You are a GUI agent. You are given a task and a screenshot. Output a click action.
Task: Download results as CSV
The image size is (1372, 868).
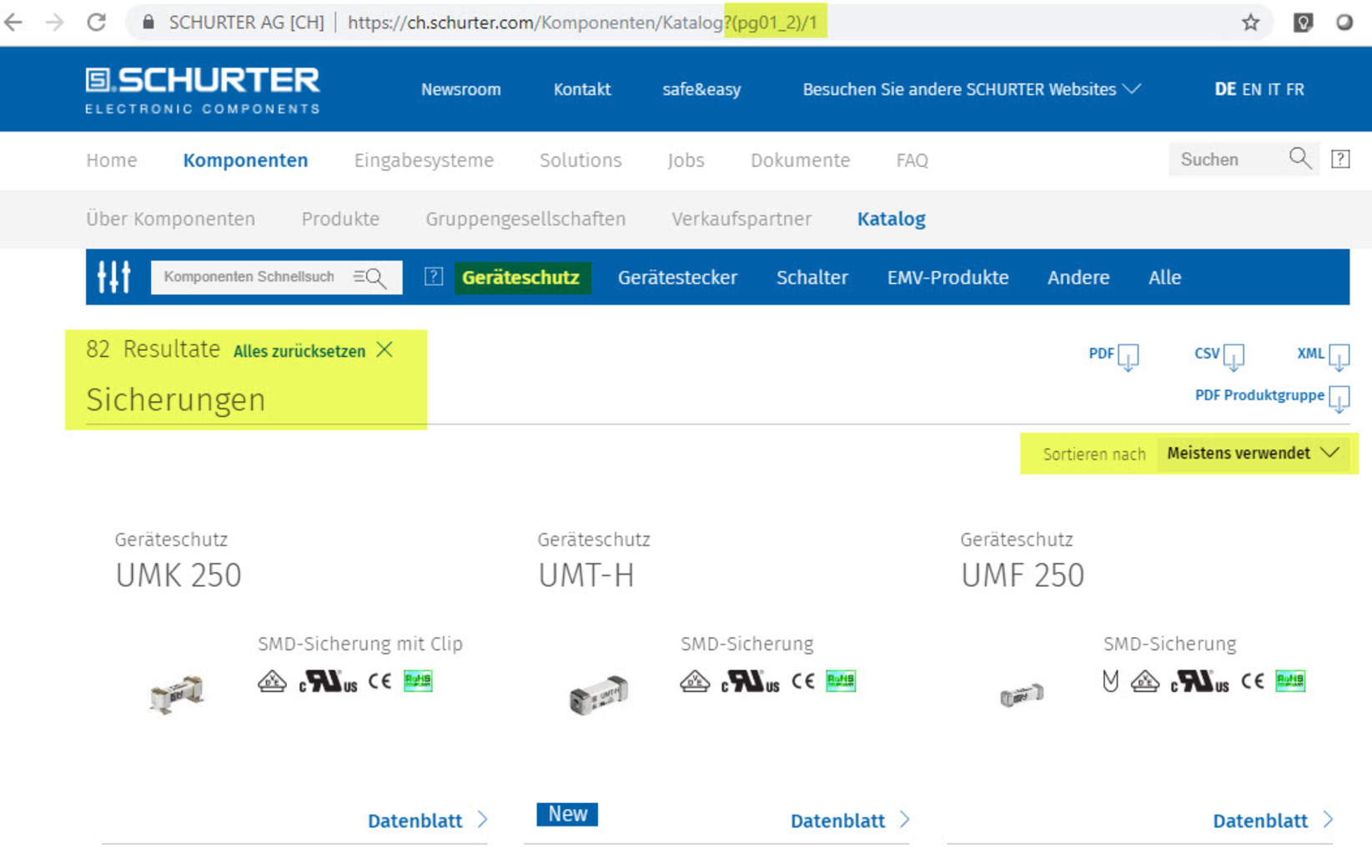coord(1219,356)
